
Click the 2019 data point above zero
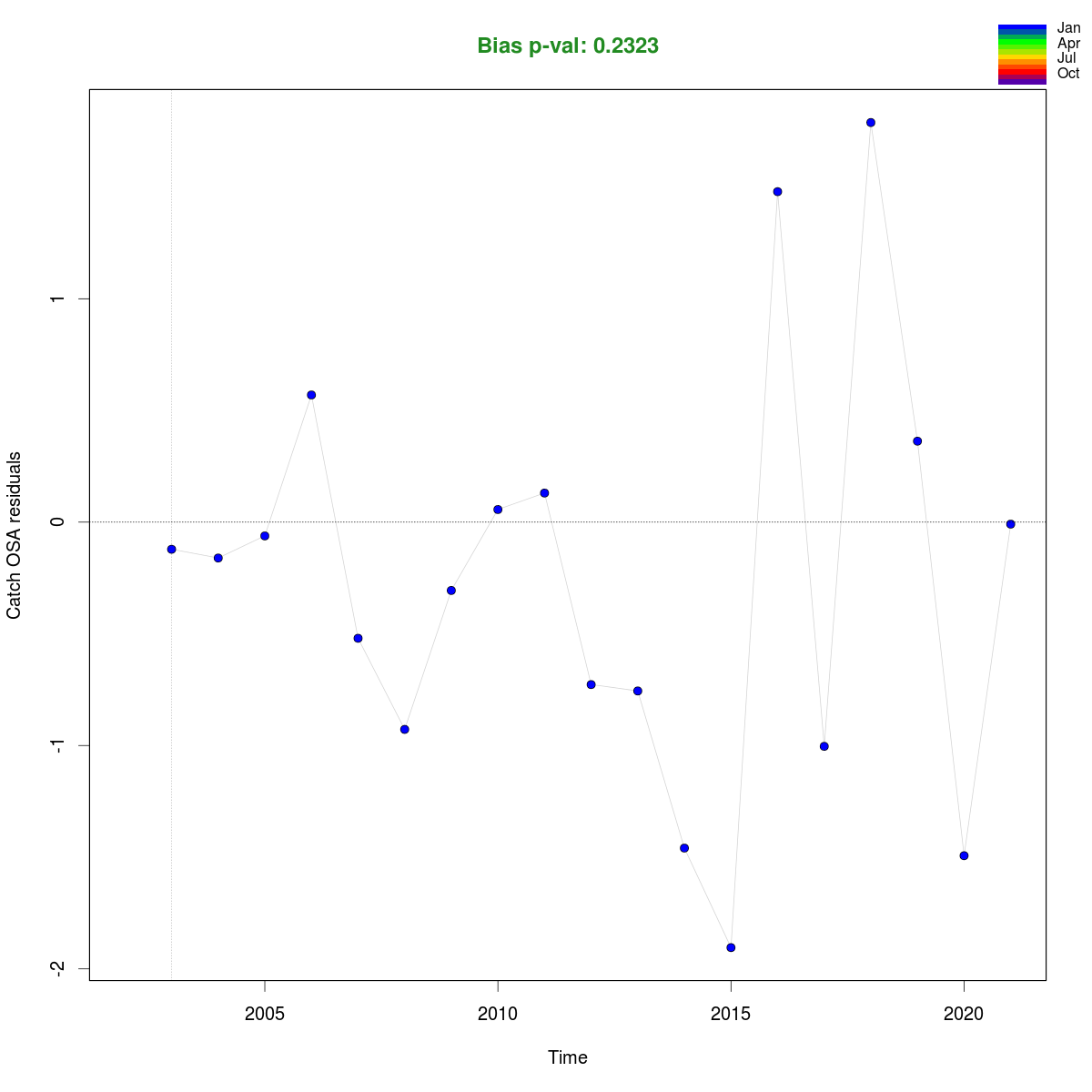917,441
